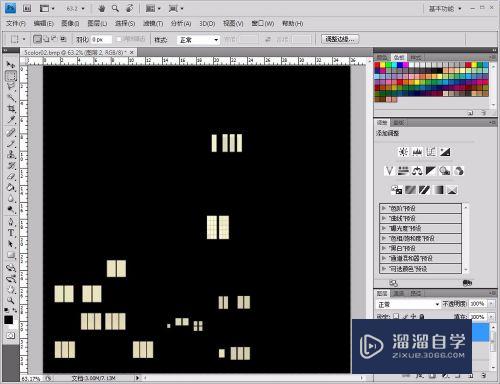This screenshot has width=500, height=384.
Task: Toggle Quick Mask mode
Action: 11,335
